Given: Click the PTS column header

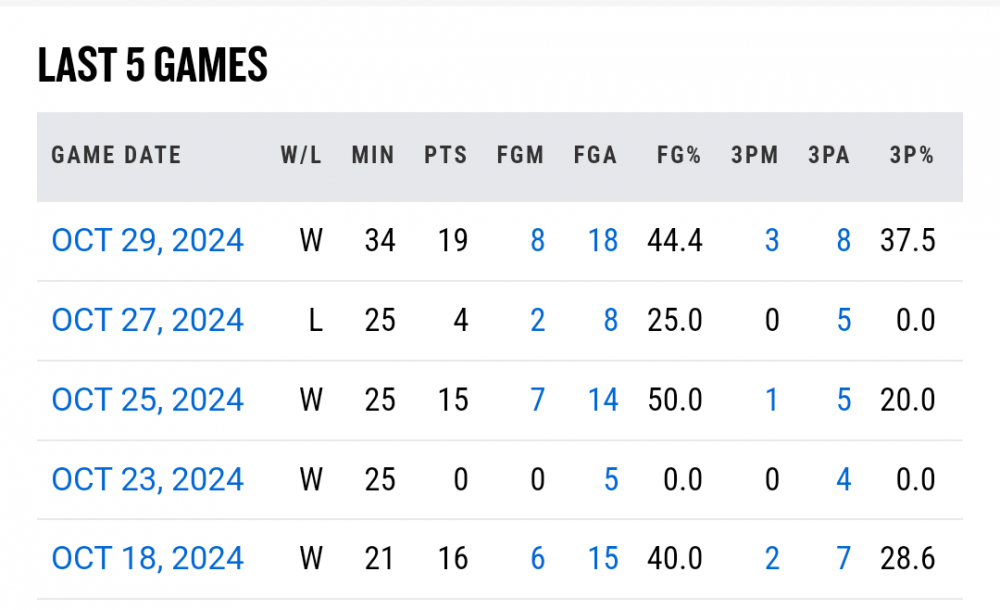Looking at the screenshot, I should click(x=445, y=156).
